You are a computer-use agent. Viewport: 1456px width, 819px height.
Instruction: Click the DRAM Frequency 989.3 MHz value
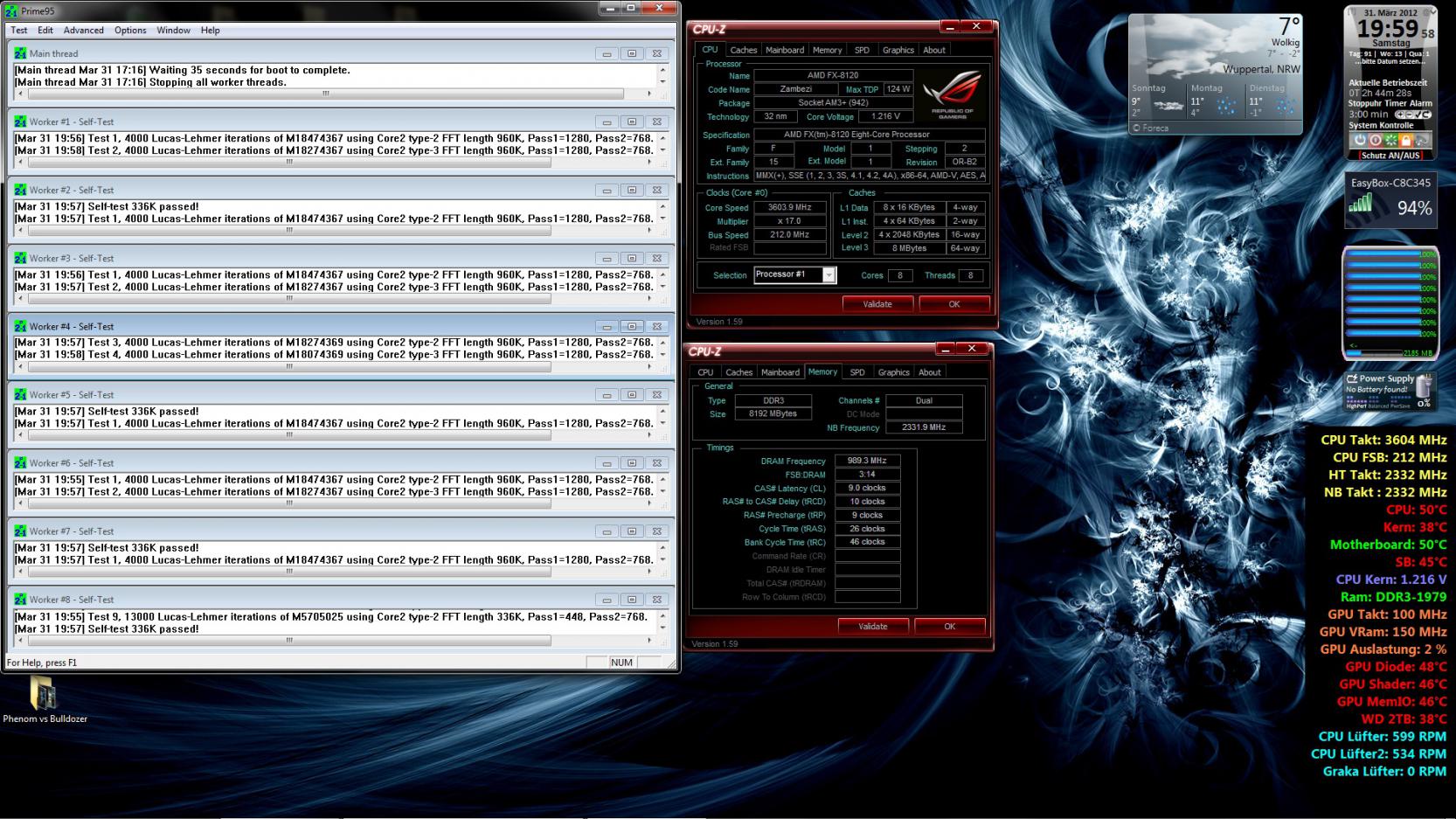[x=867, y=462]
